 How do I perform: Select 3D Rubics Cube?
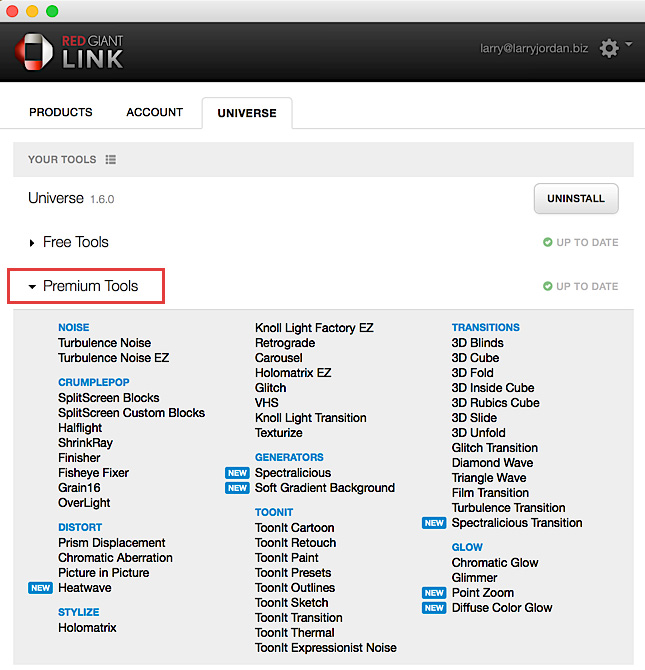click(x=496, y=403)
